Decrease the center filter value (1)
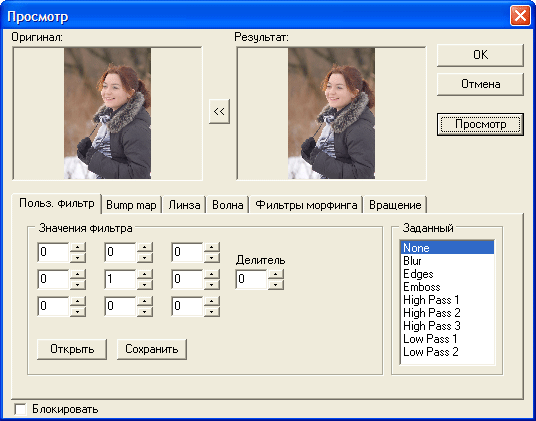Viewport: 536px width, 421px height. [x=145, y=284]
